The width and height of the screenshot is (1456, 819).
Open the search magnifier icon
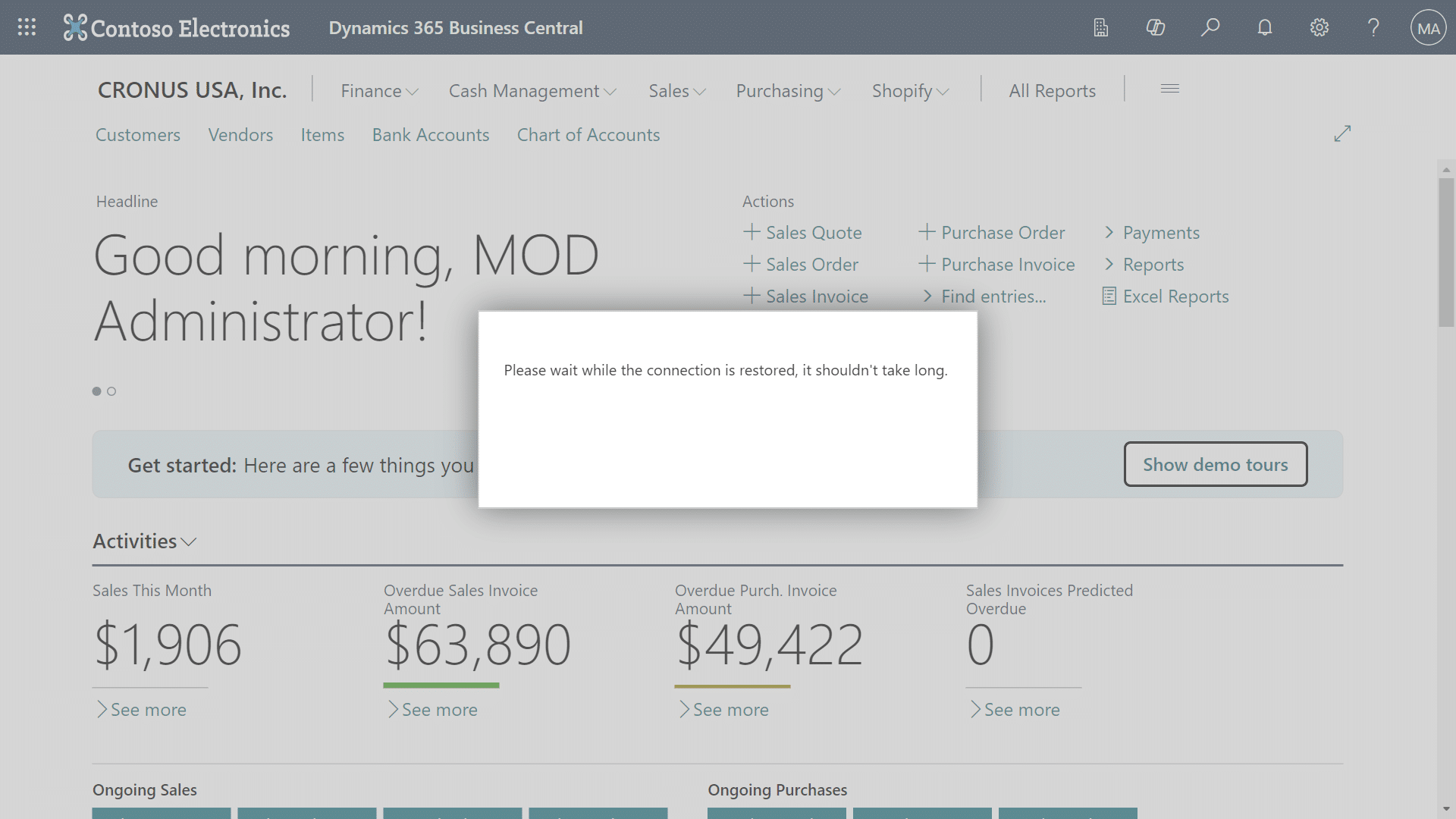(x=1210, y=28)
